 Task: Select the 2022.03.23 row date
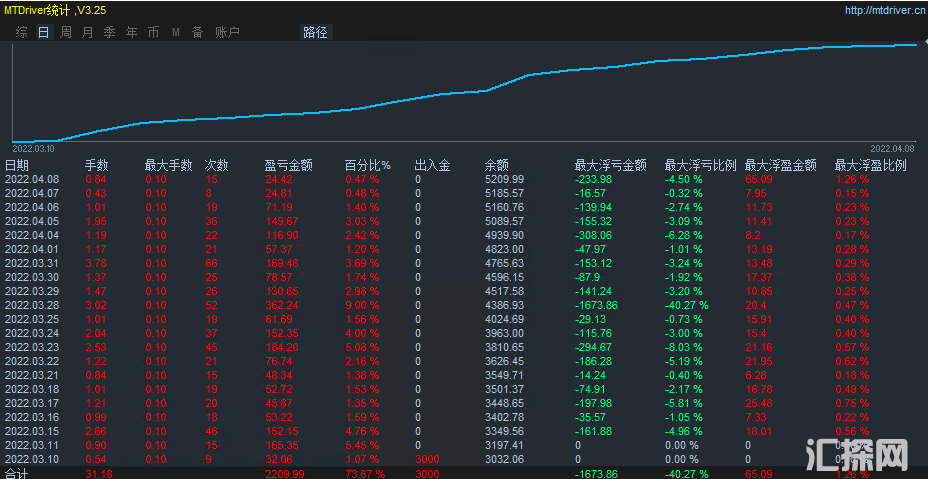click(32, 347)
